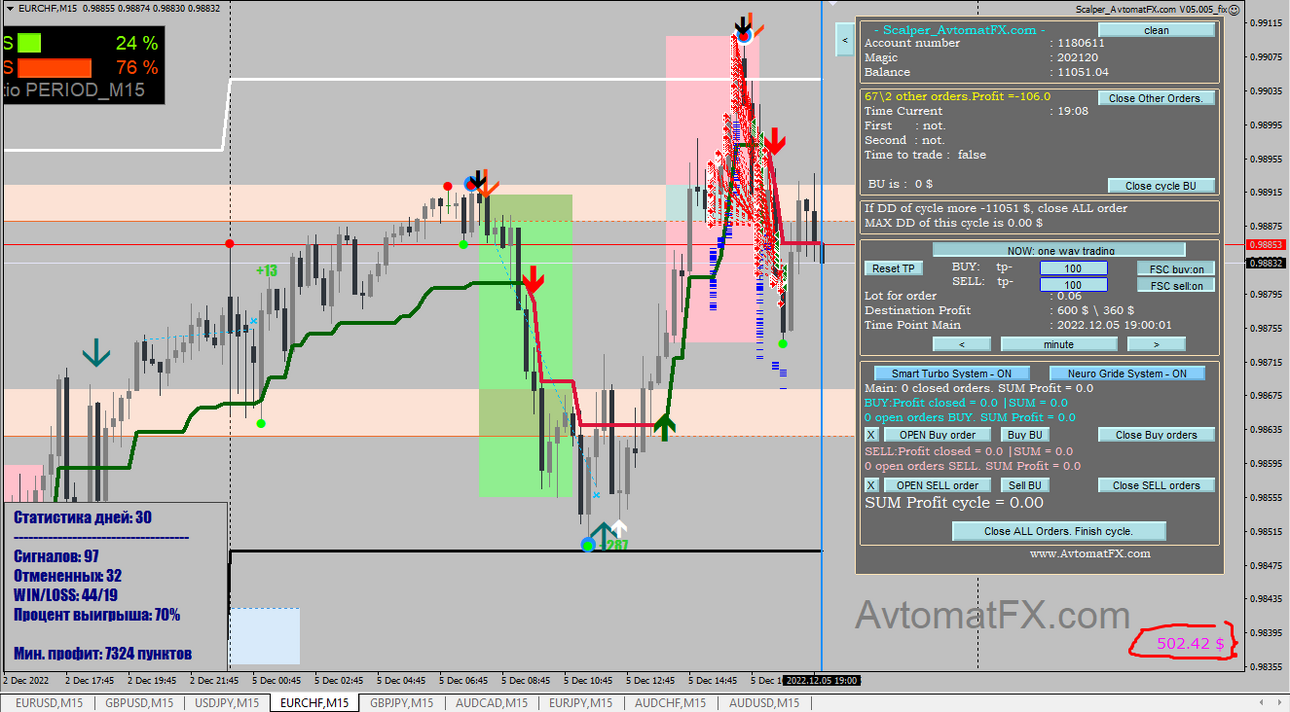1290x712 pixels.
Task: Click OPEN SELL order
Action: click(937, 485)
